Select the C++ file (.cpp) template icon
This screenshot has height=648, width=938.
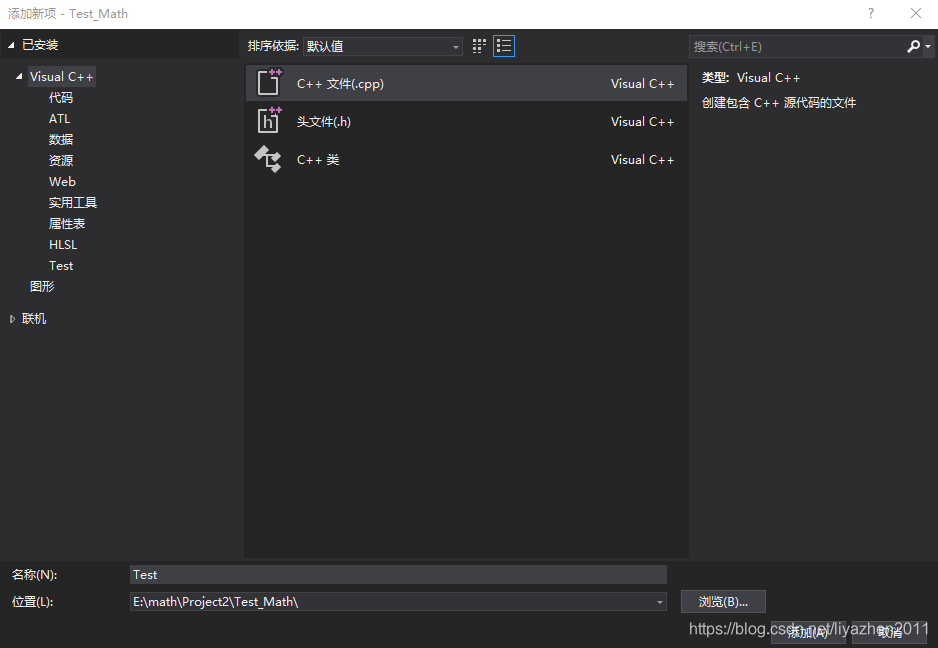(269, 83)
